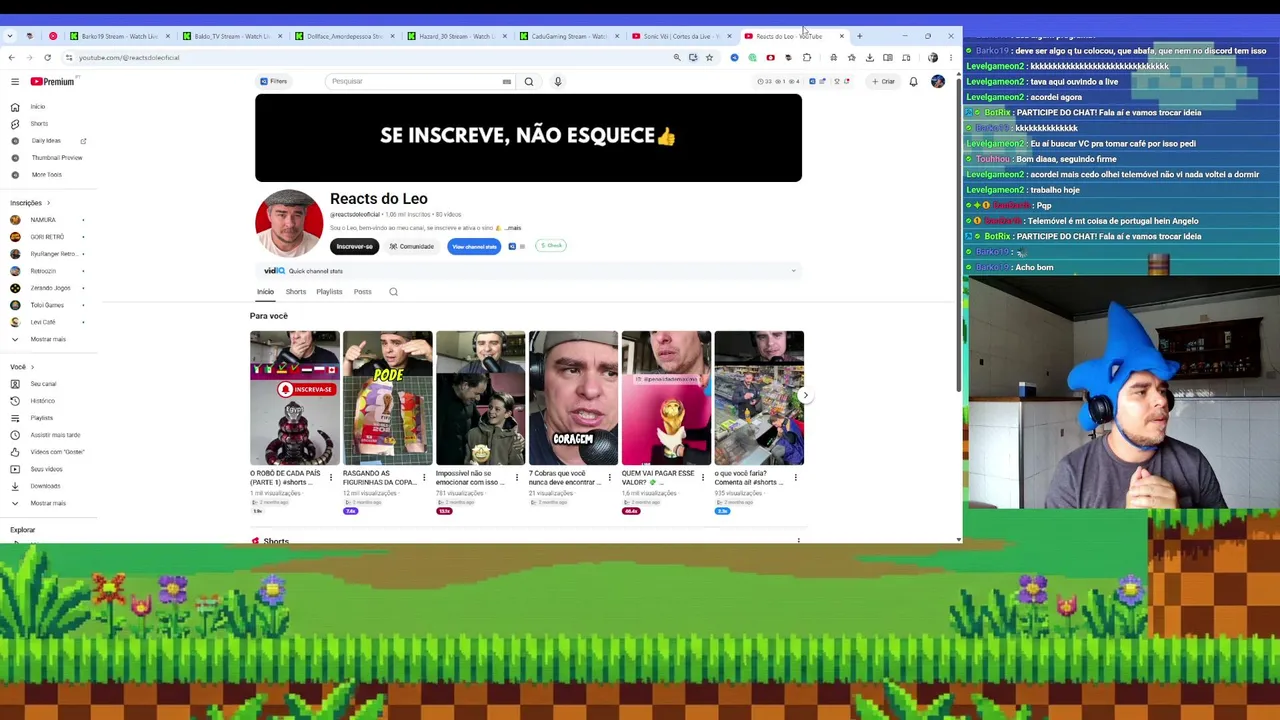
Task: Open the browser tab search dropdown
Action: click(9, 36)
